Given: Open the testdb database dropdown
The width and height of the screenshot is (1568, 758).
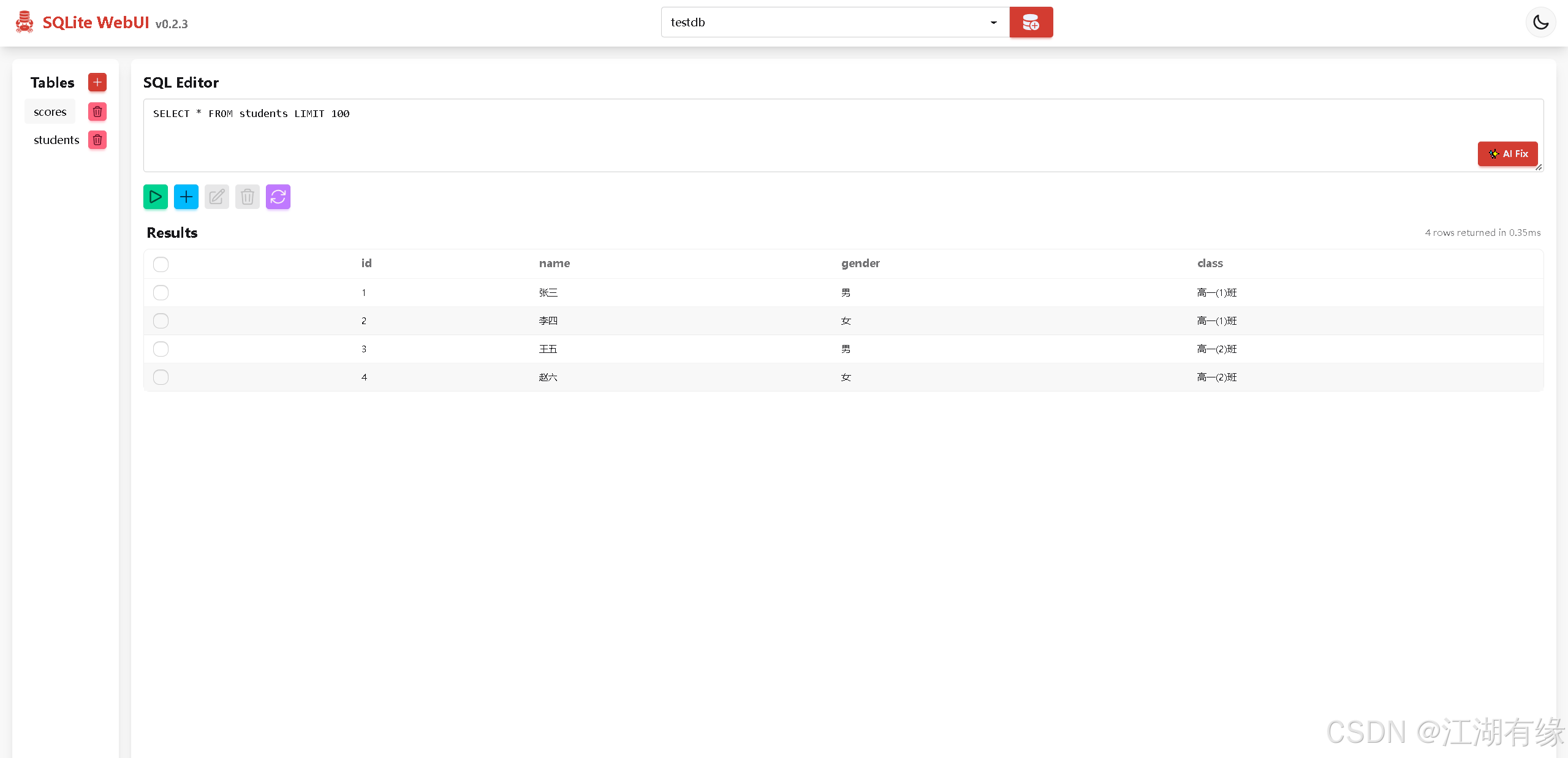Looking at the screenshot, I should (835, 23).
